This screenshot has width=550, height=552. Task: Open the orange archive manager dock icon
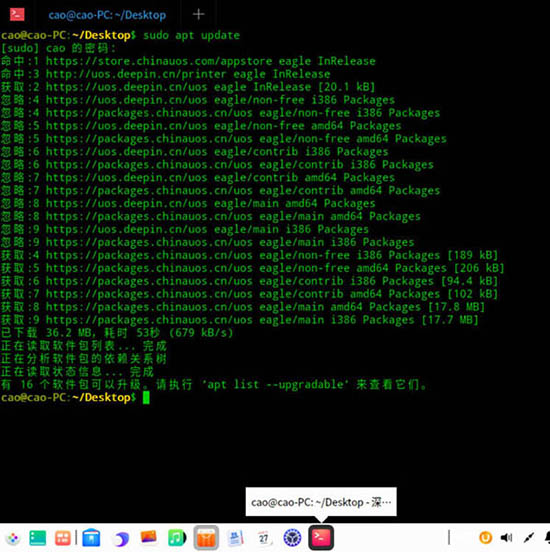(206, 538)
